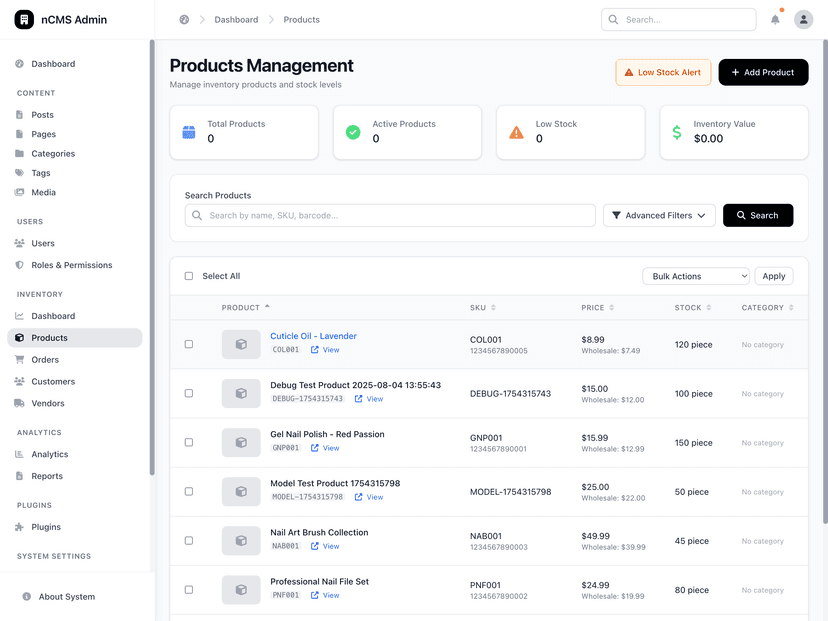828x621 pixels.
Task: Open the Bulk Actions dropdown
Action: pos(695,276)
